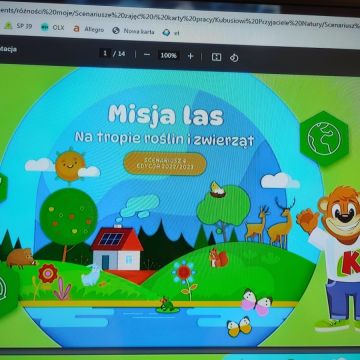
Task: Open the OLX bookmark
Action: (53, 27)
